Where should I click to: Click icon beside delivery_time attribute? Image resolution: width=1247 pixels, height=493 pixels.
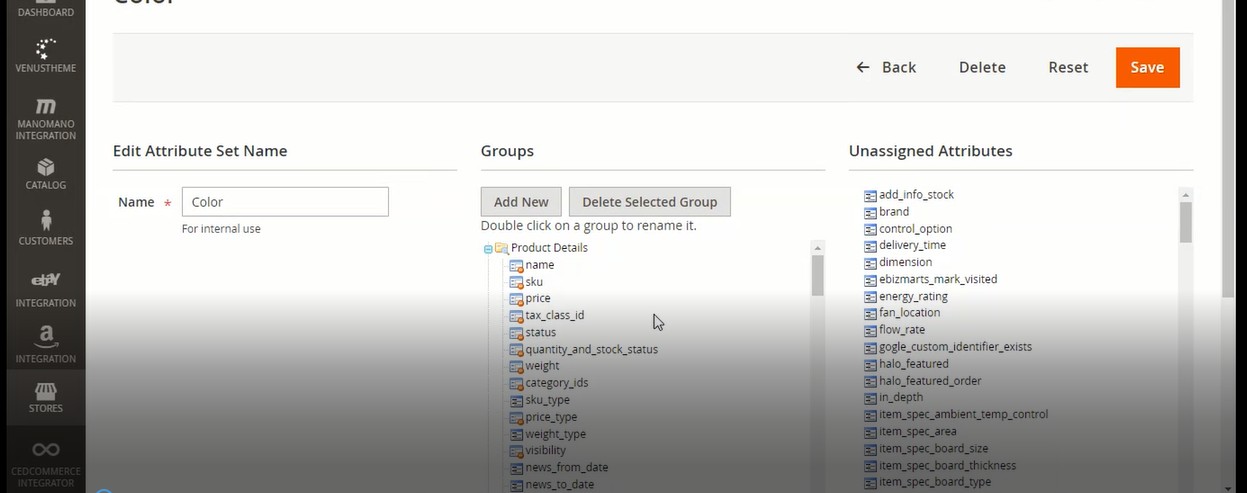pyautogui.click(x=870, y=246)
